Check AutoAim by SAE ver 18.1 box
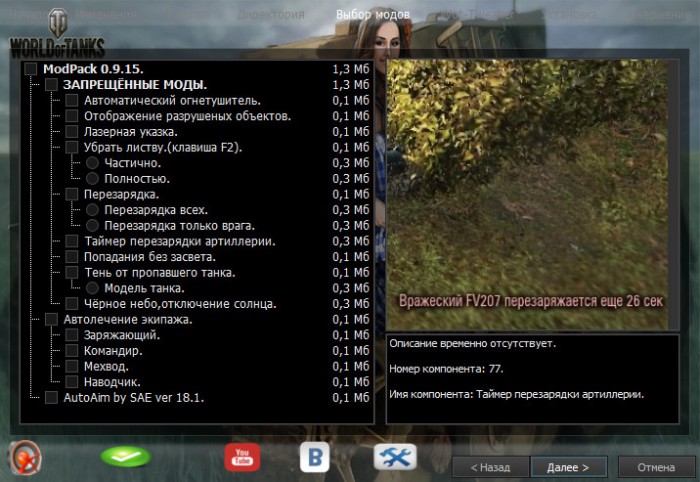This screenshot has height=482, width=700. click(51, 398)
